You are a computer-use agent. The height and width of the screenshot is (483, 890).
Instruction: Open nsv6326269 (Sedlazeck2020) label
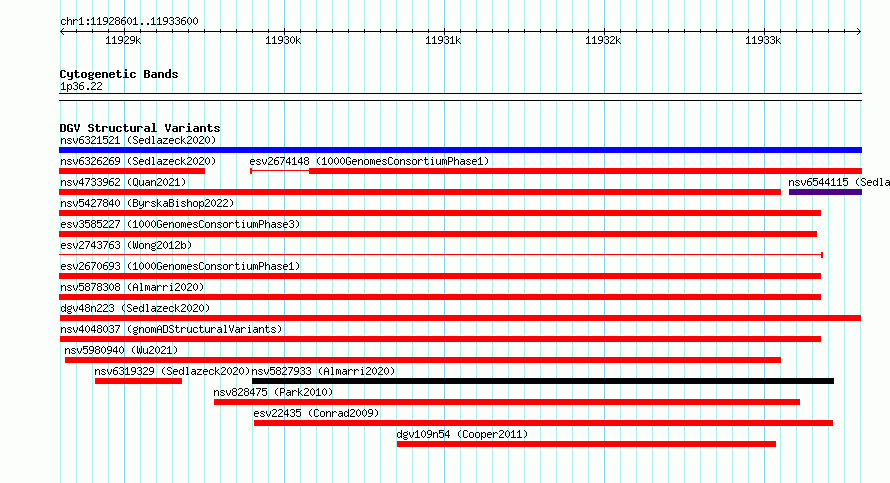(138, 161)
